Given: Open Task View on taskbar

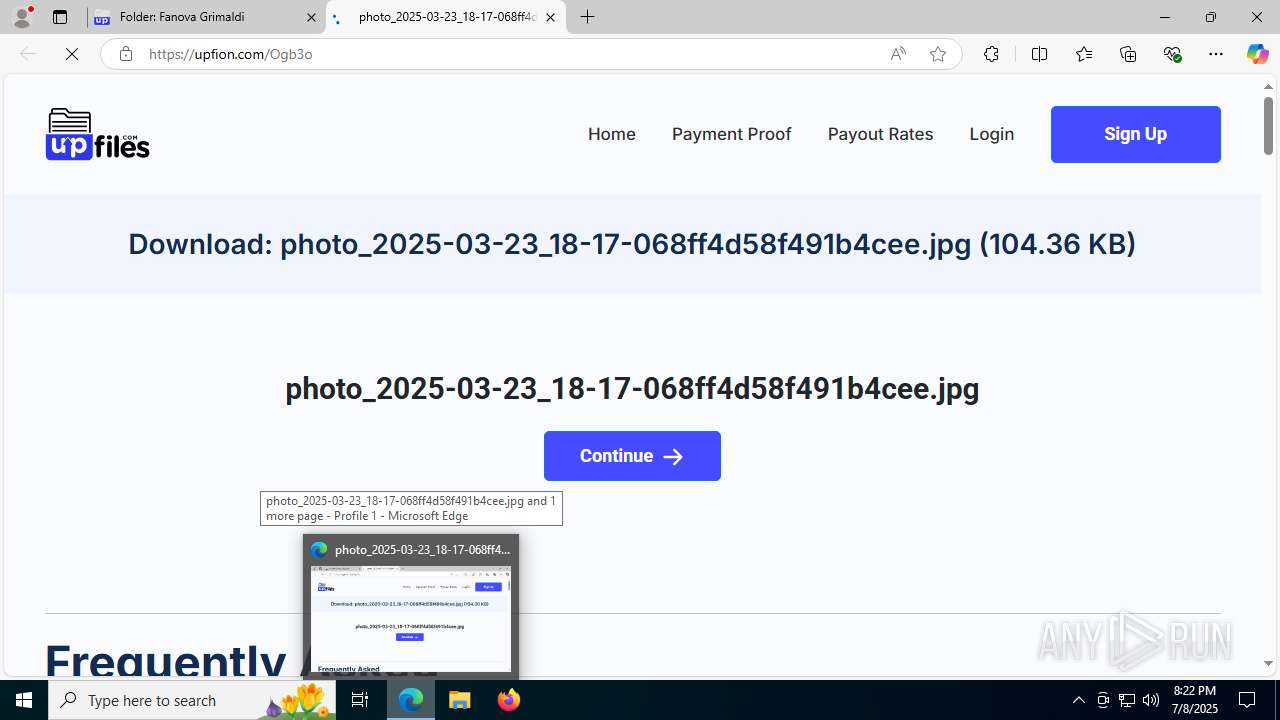Looking at the screenshot, I should pyautogui.click(x=360, y=700).
